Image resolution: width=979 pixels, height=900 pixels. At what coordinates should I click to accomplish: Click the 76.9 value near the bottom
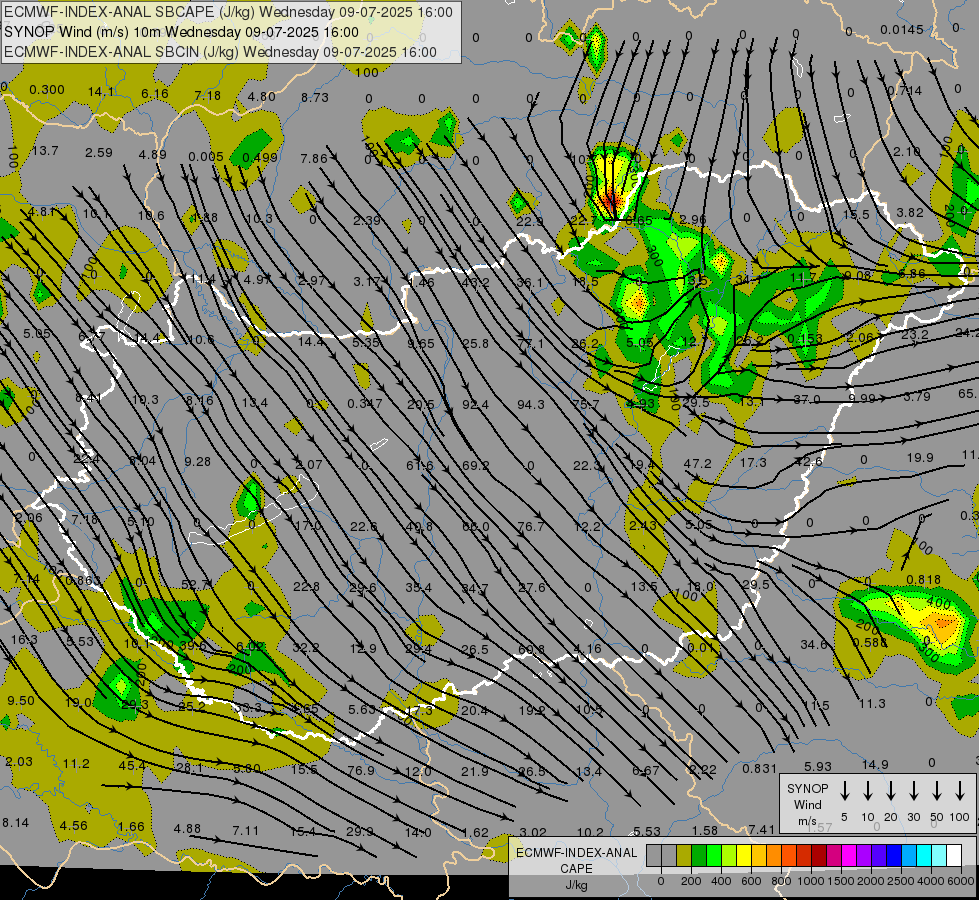point(361,770)
